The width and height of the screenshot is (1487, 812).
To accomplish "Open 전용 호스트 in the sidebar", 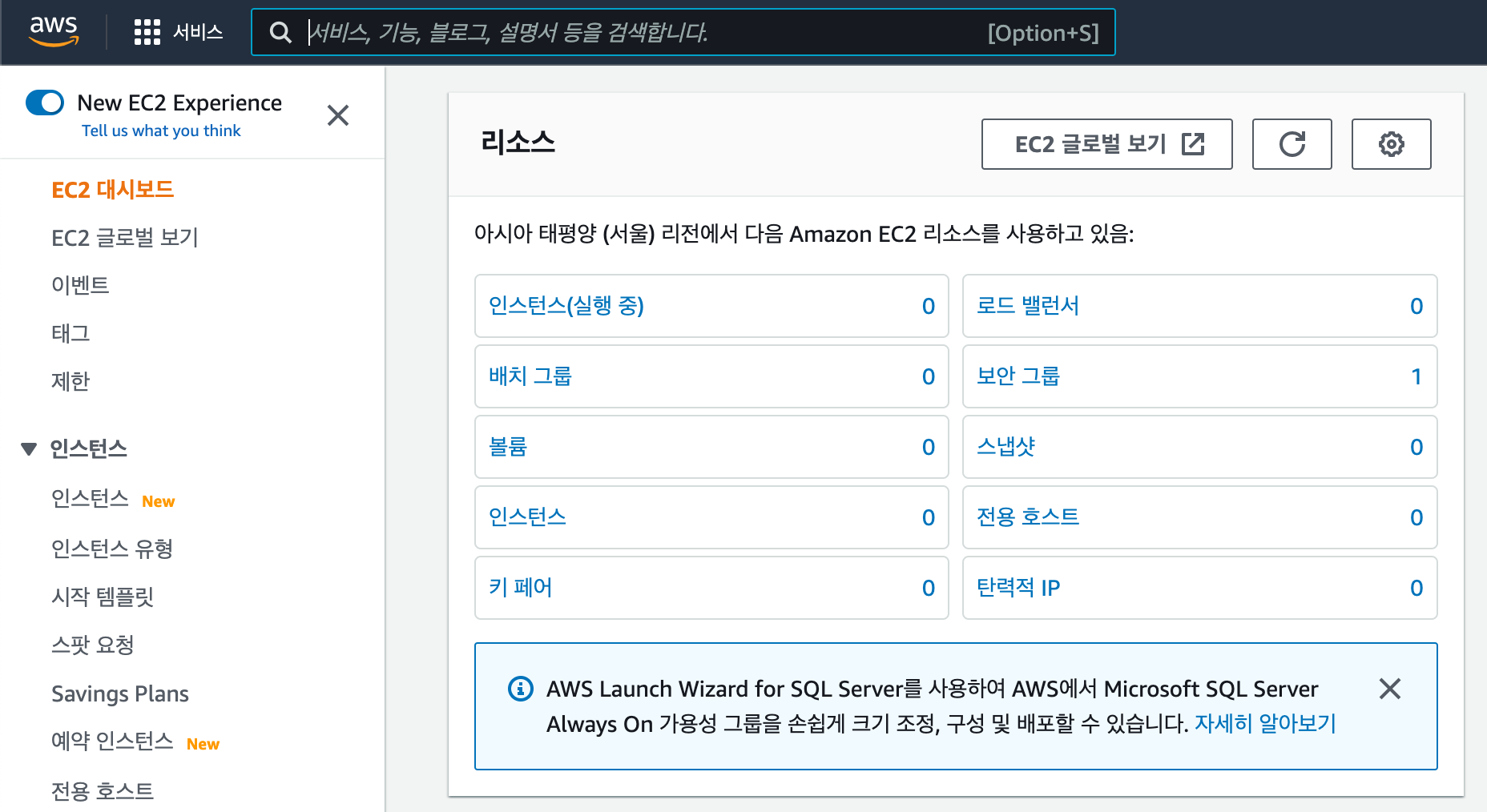I will click(x=103, y=791).
